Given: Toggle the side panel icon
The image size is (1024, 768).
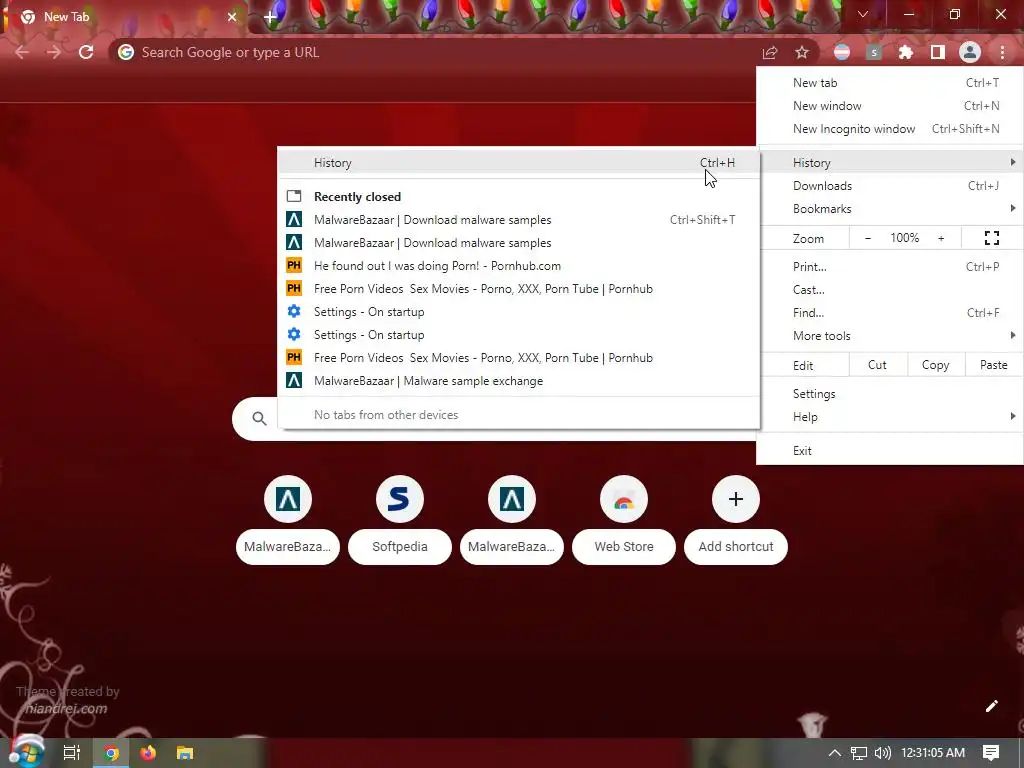Looking at the screenshot, I should pyautogui.click(x=938, y=52).
